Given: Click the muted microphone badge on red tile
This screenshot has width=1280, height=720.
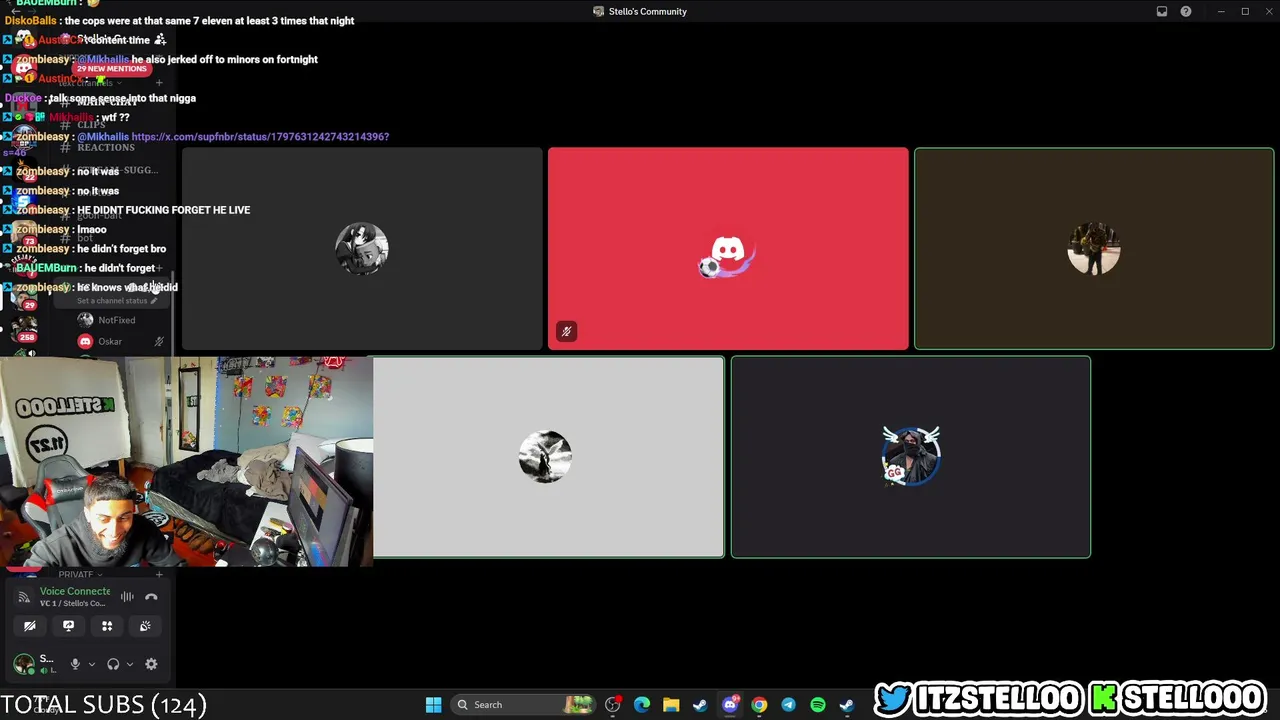Looking at the screenshot, I should [x=566, y=332].
